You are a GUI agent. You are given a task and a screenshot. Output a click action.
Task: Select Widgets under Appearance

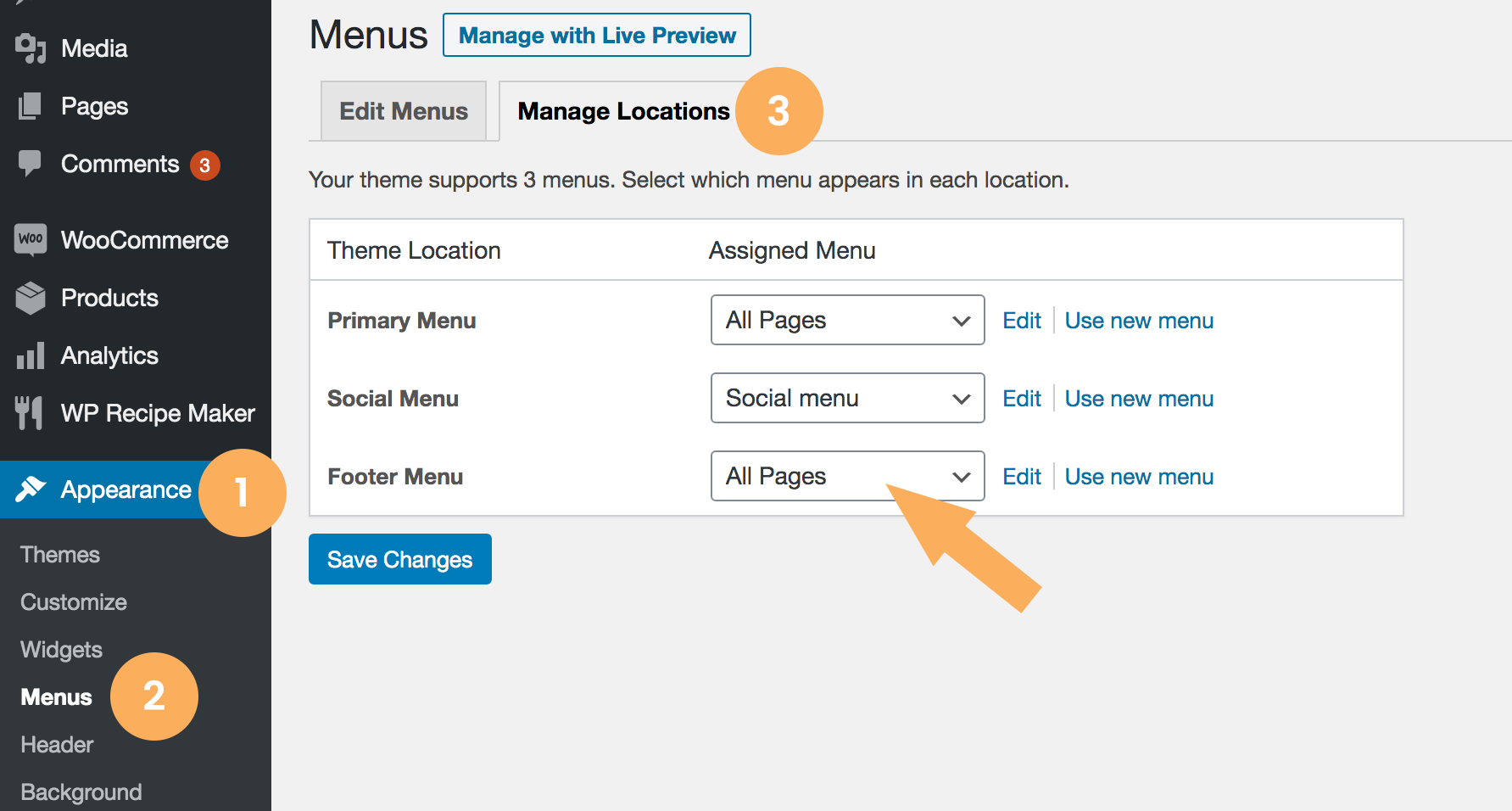tap(60, 649)
